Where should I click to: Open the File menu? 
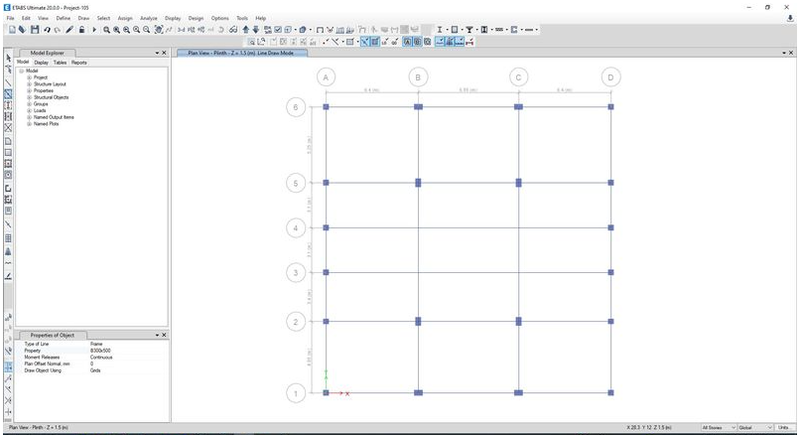pyautogui.click(x=10, y=18)
